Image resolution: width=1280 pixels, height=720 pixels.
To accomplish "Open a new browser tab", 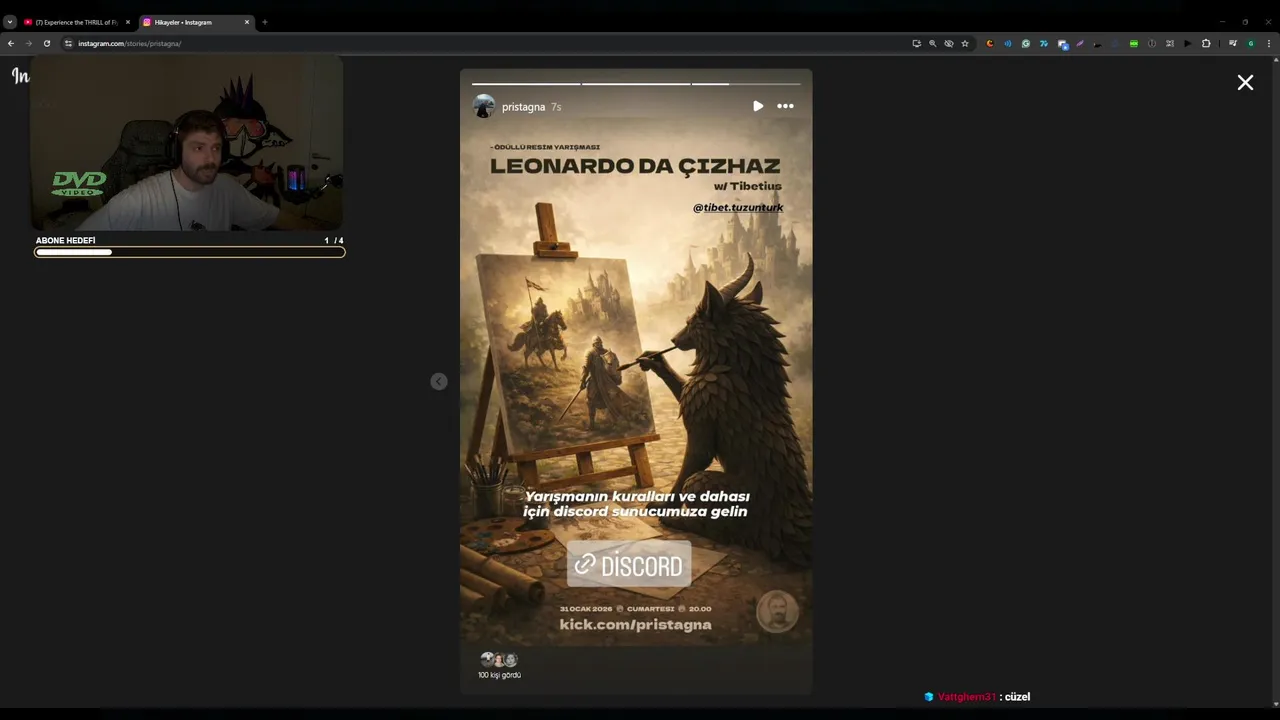I will point(265,22).
